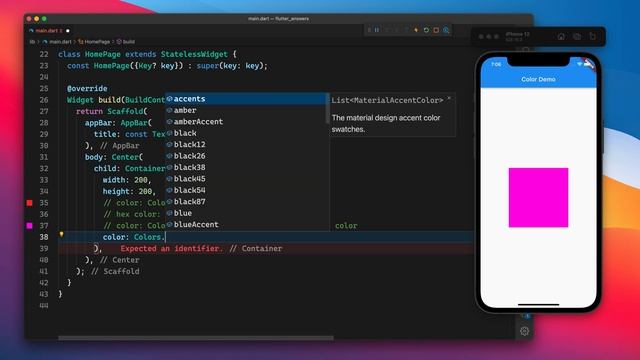The width and height of the screenshot is (640, 360).
Task: Click the unsaved dot on main.dart tab
Action: tap(68, 31)
